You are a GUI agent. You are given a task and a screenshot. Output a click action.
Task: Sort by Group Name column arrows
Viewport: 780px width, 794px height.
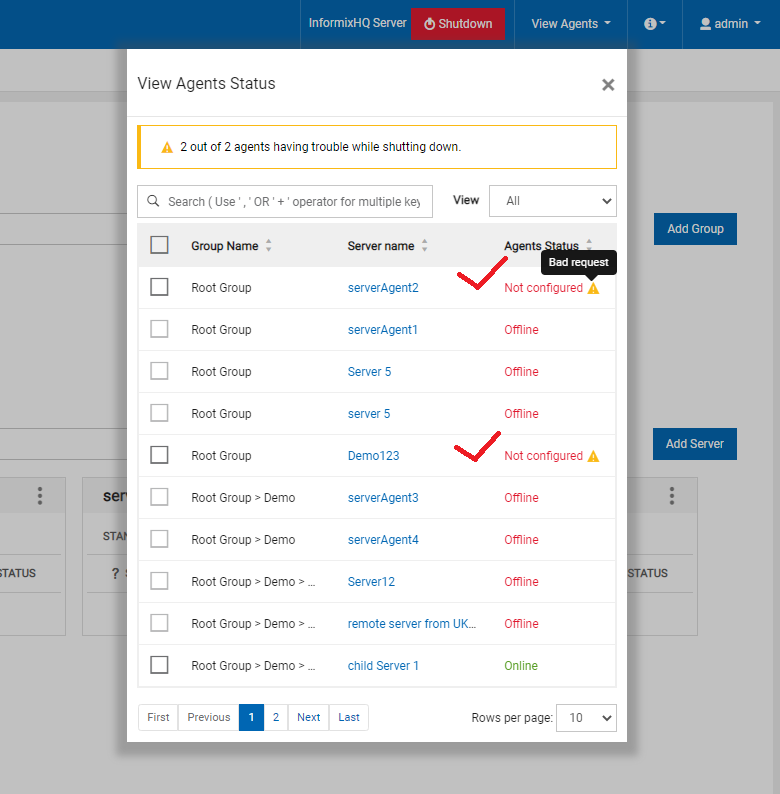click(x=268, y=246)
